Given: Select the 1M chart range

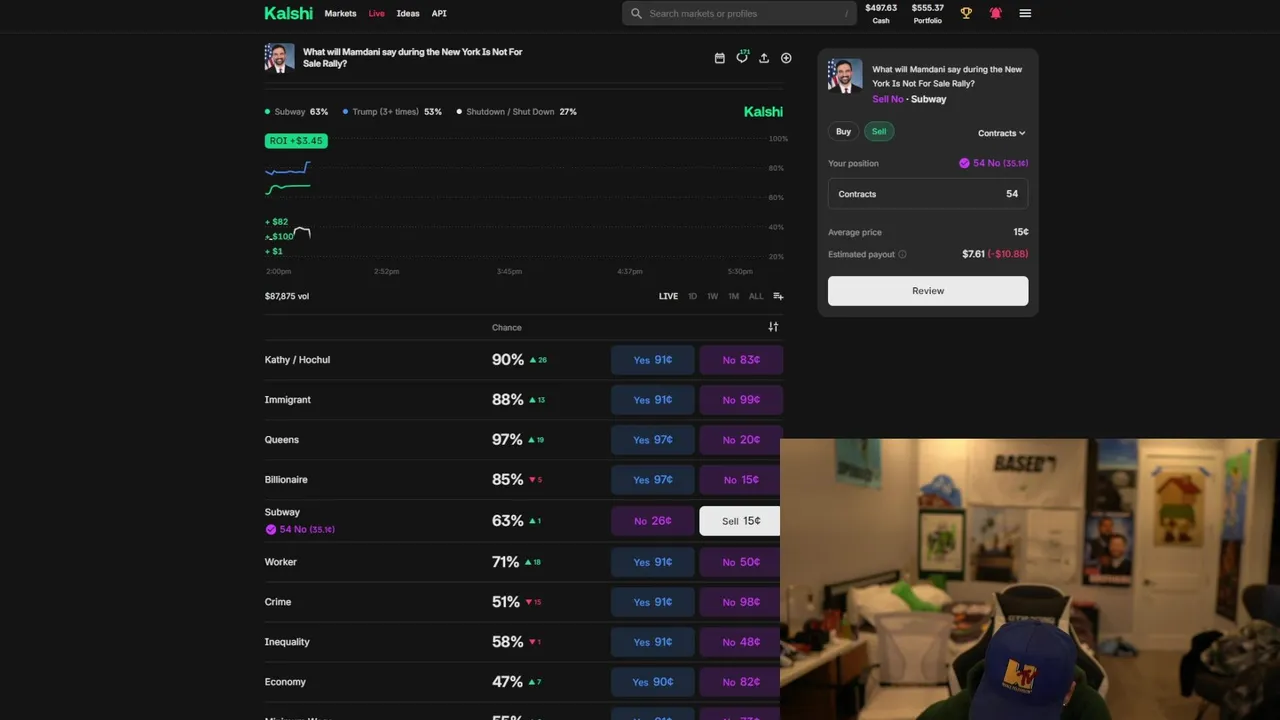Looking at the screenshot, I should (x=733, y=296).
